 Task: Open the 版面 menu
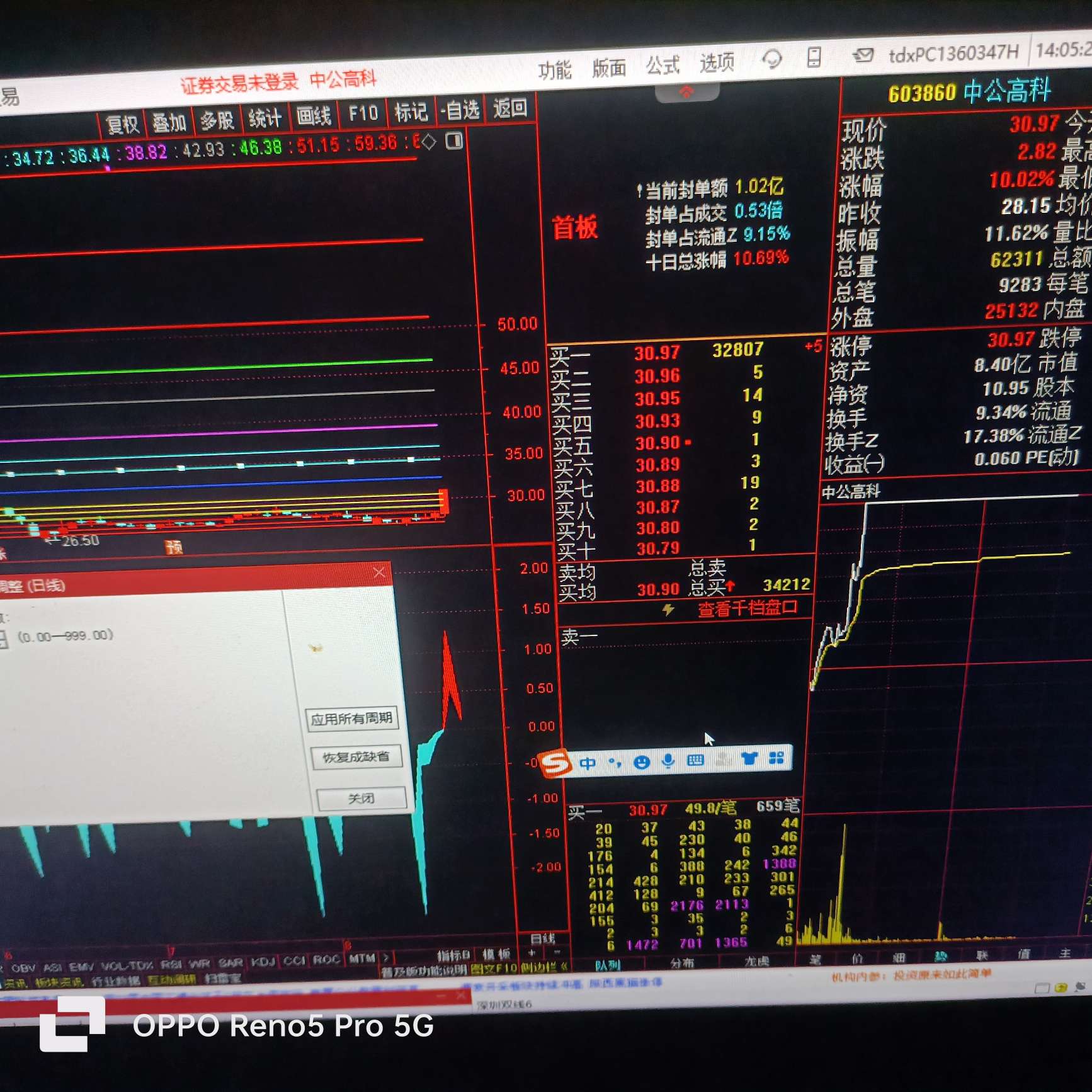click(x=609, y=67)
